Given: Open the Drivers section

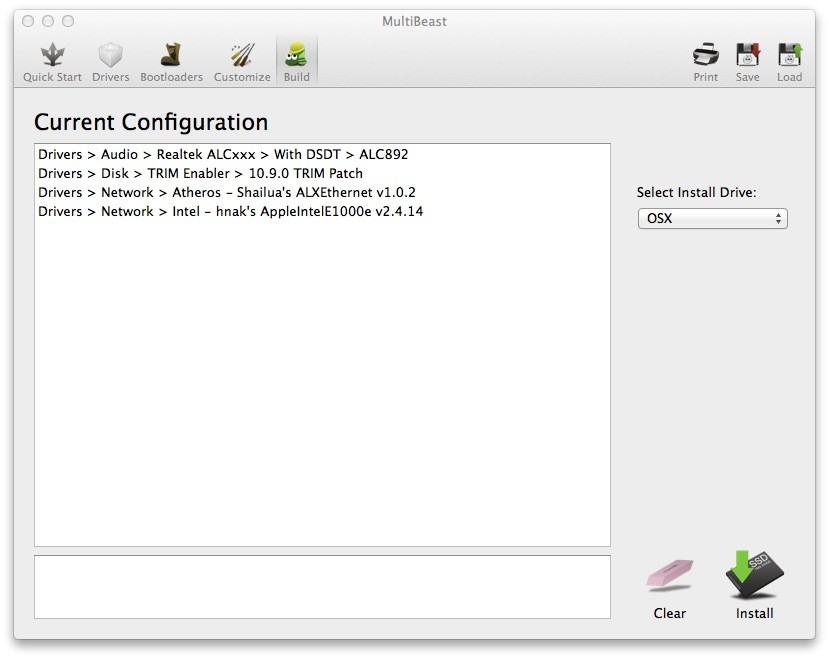Looking at the screenshot, I should tap(110, 62).
